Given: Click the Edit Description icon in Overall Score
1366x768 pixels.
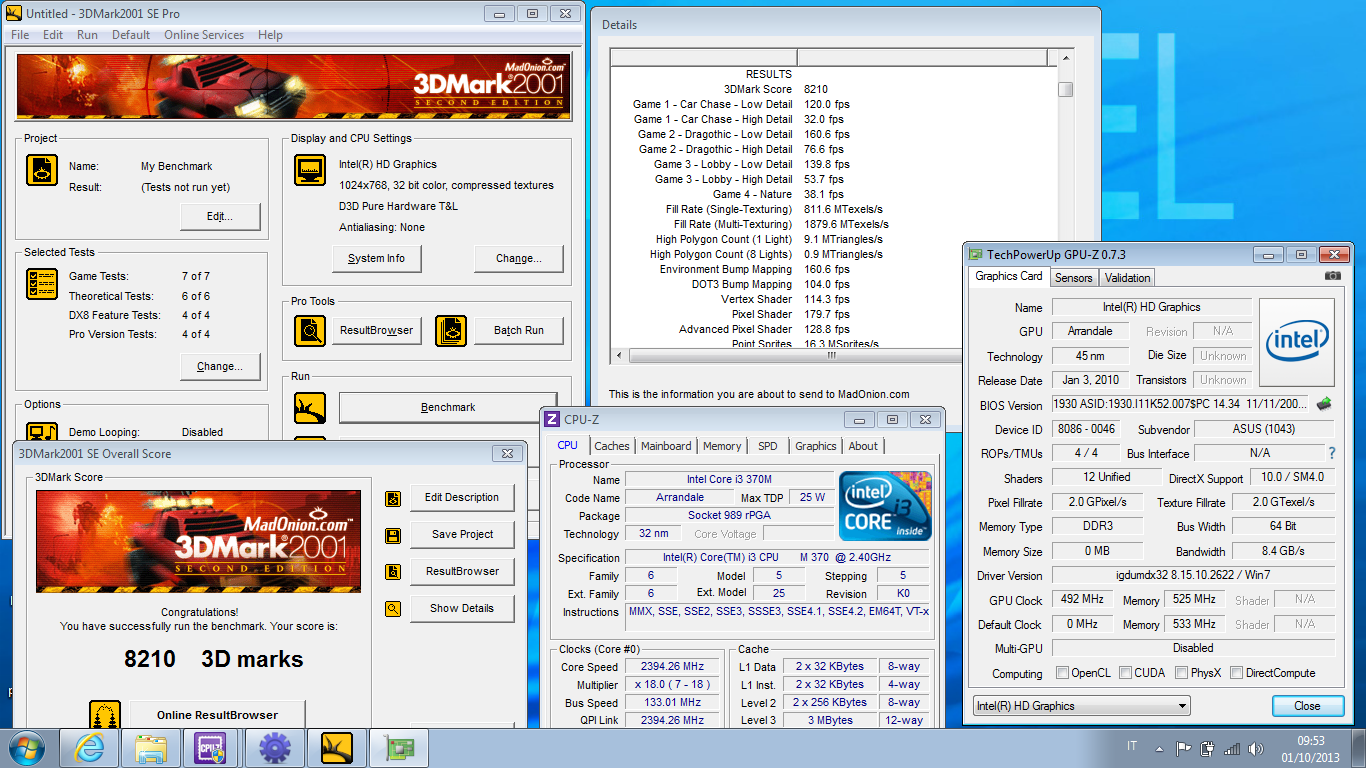Looking at the screenshot, I should pyautogui.click(x=393, y=498).
